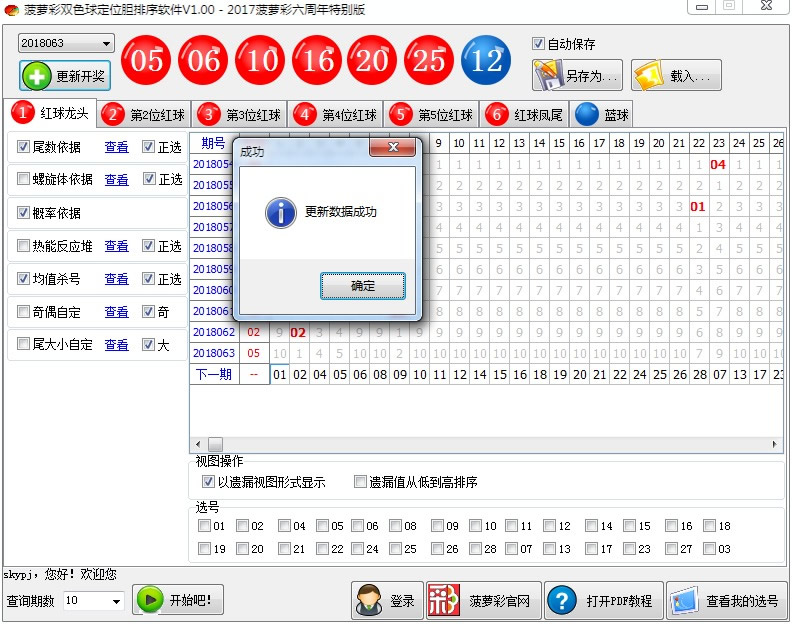This screenshot has height=624, width=792.
Task: Click the green plus 更新开奖 button
Action: point(65,76)
